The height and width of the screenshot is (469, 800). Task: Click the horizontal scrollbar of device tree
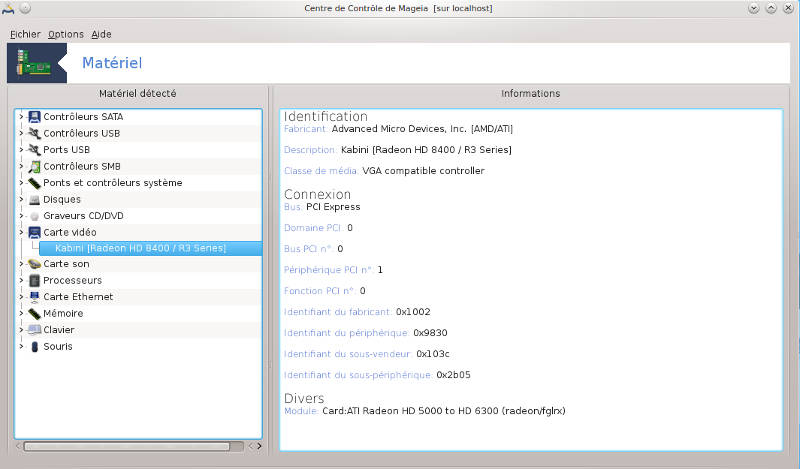tap(127, 447)
